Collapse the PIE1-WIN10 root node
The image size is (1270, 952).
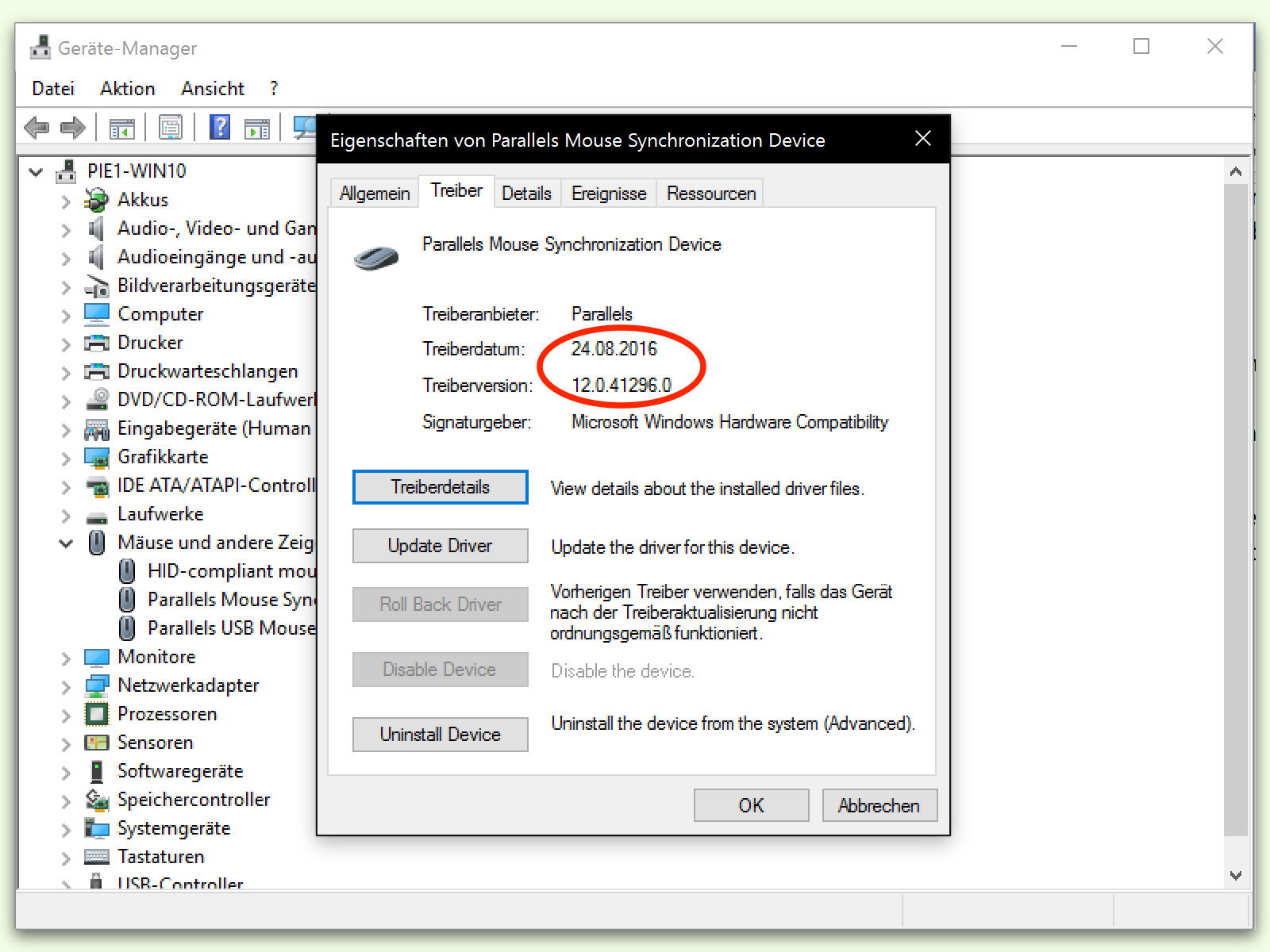36,171
